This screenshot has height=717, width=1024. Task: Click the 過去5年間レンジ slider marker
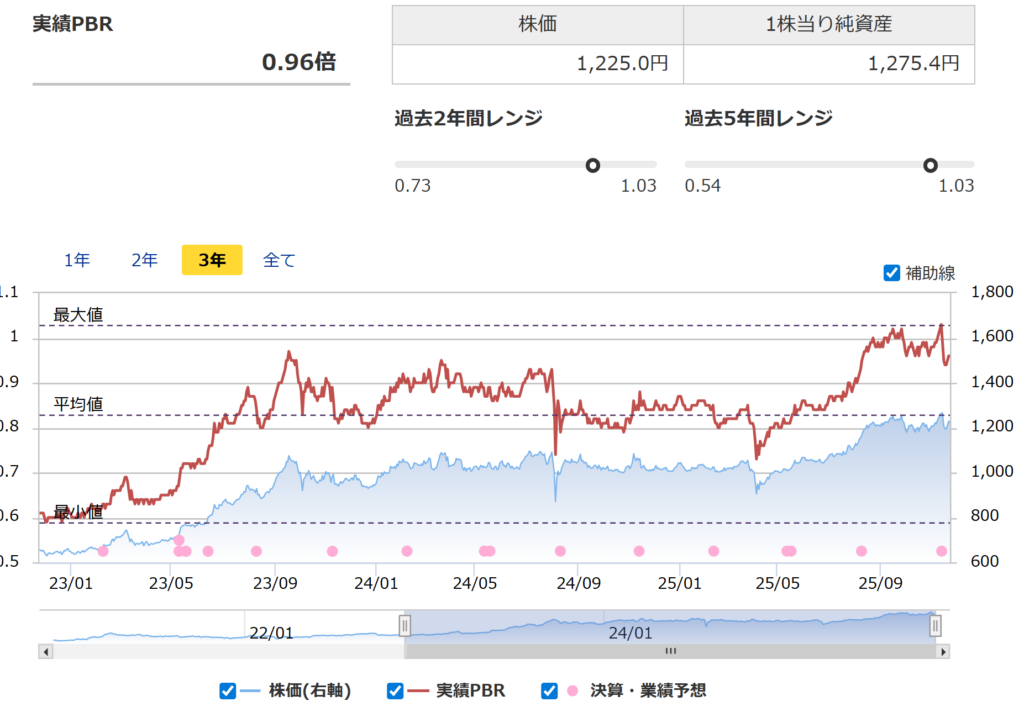tap(932, 164)
